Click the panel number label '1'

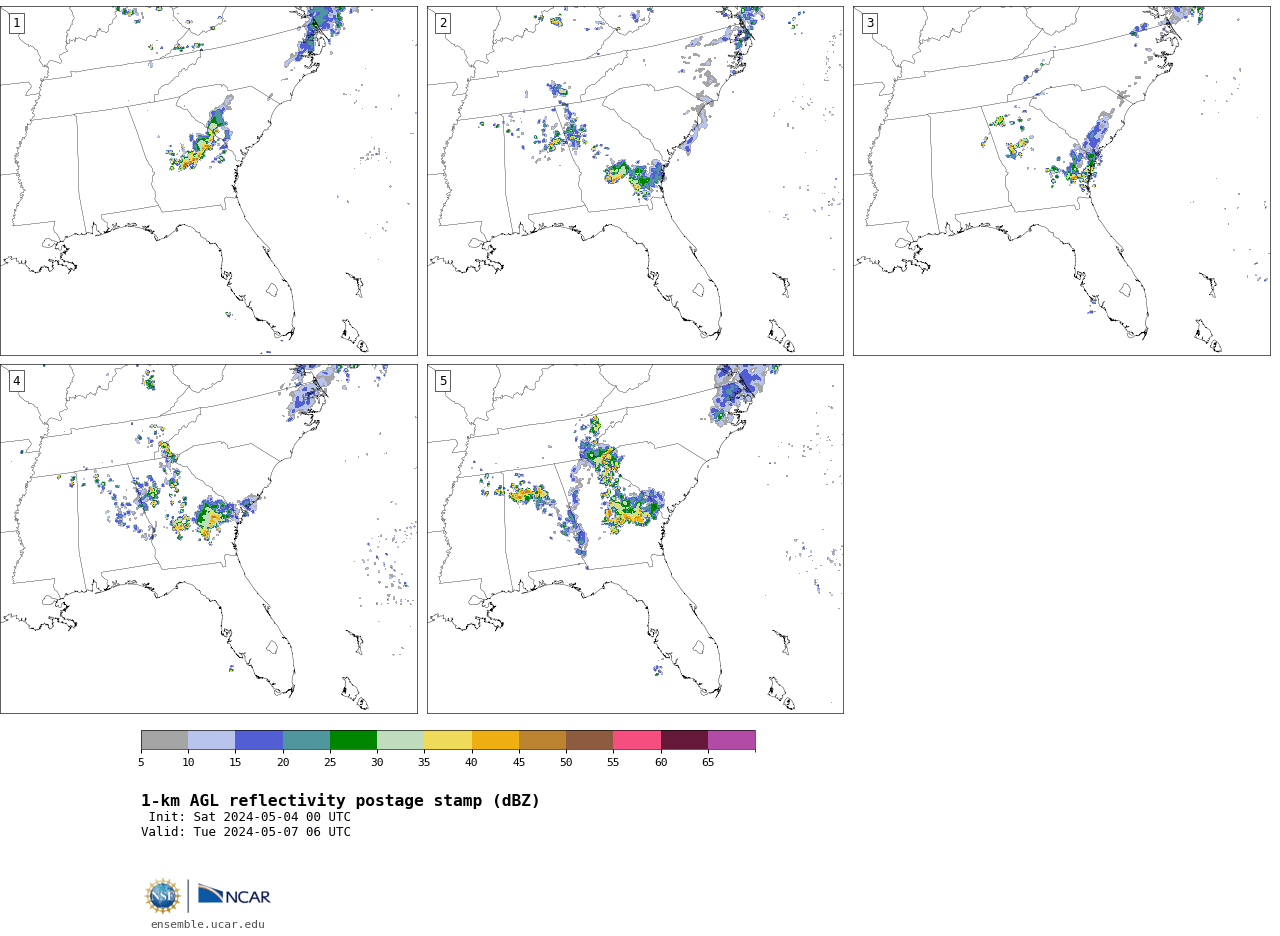coord(16,23)
